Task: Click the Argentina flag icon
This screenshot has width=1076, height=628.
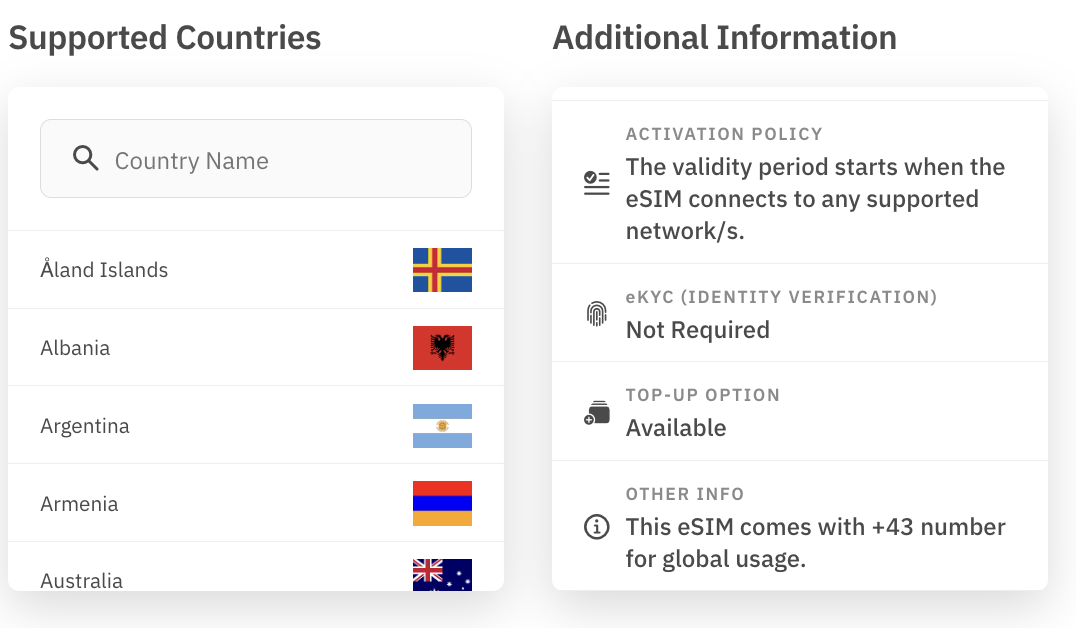Action: coord(442,426)
